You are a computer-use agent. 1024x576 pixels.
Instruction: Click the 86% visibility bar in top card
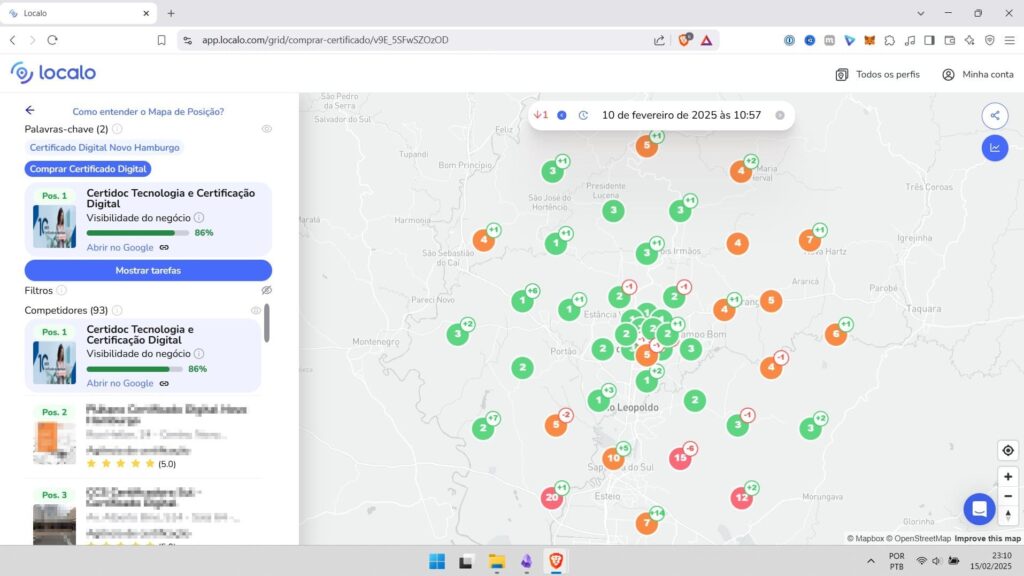coord(137,232)
